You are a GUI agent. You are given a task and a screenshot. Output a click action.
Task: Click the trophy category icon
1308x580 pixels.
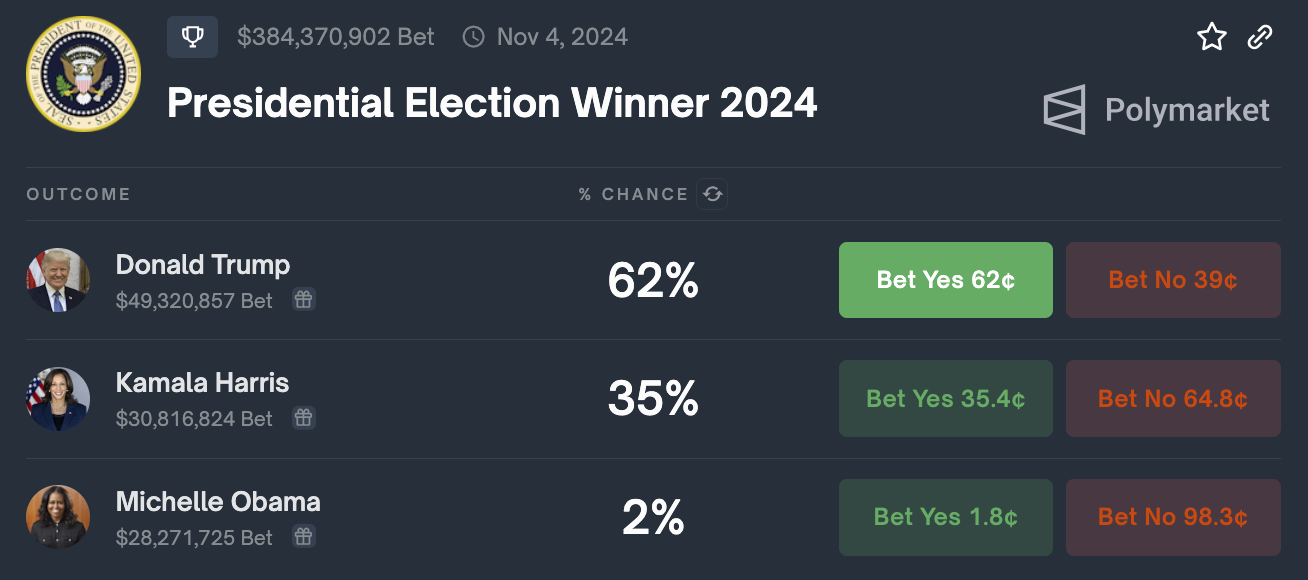coord(192,37)
